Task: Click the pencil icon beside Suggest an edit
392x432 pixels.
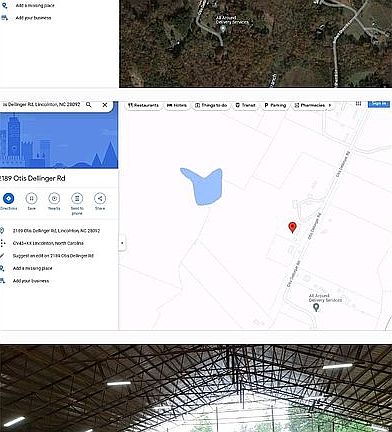Action: (2, 256)
